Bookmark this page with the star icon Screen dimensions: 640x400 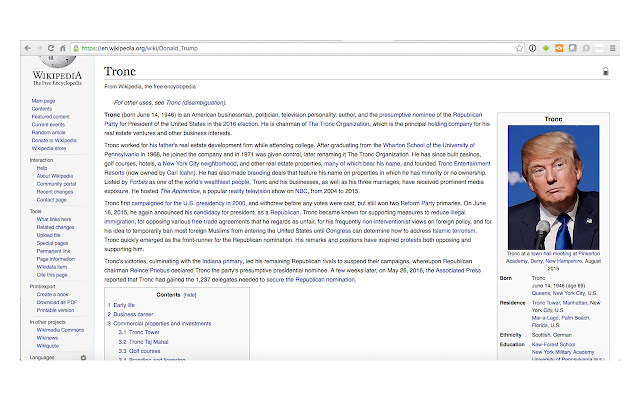519,48
